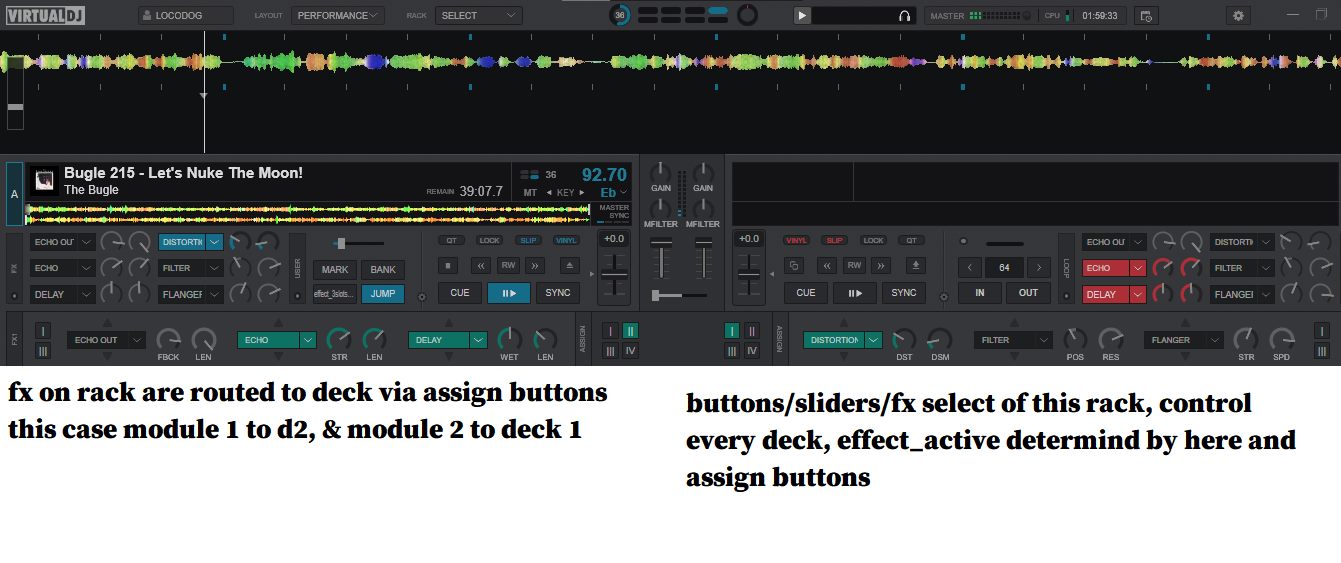
Task: Click the MARK button on deck A
Action: point(335,270)
